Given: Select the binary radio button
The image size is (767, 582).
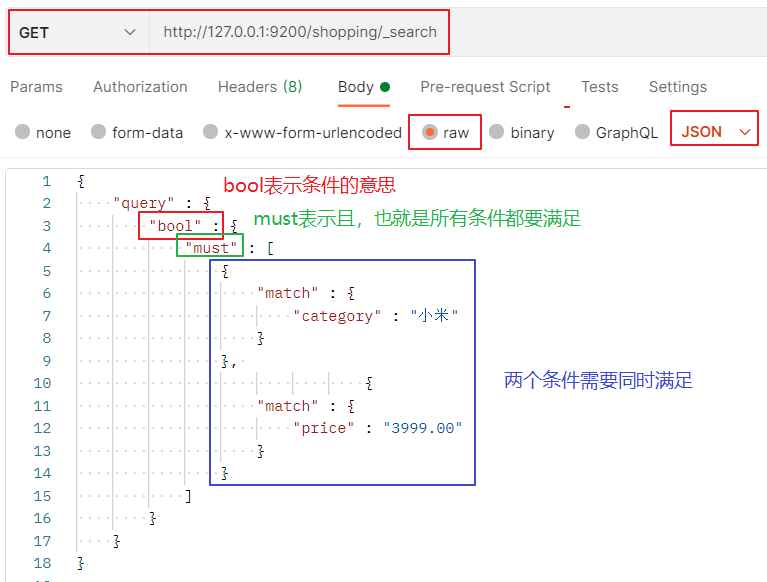Looking at the screenshot, I should pos(496,132).
